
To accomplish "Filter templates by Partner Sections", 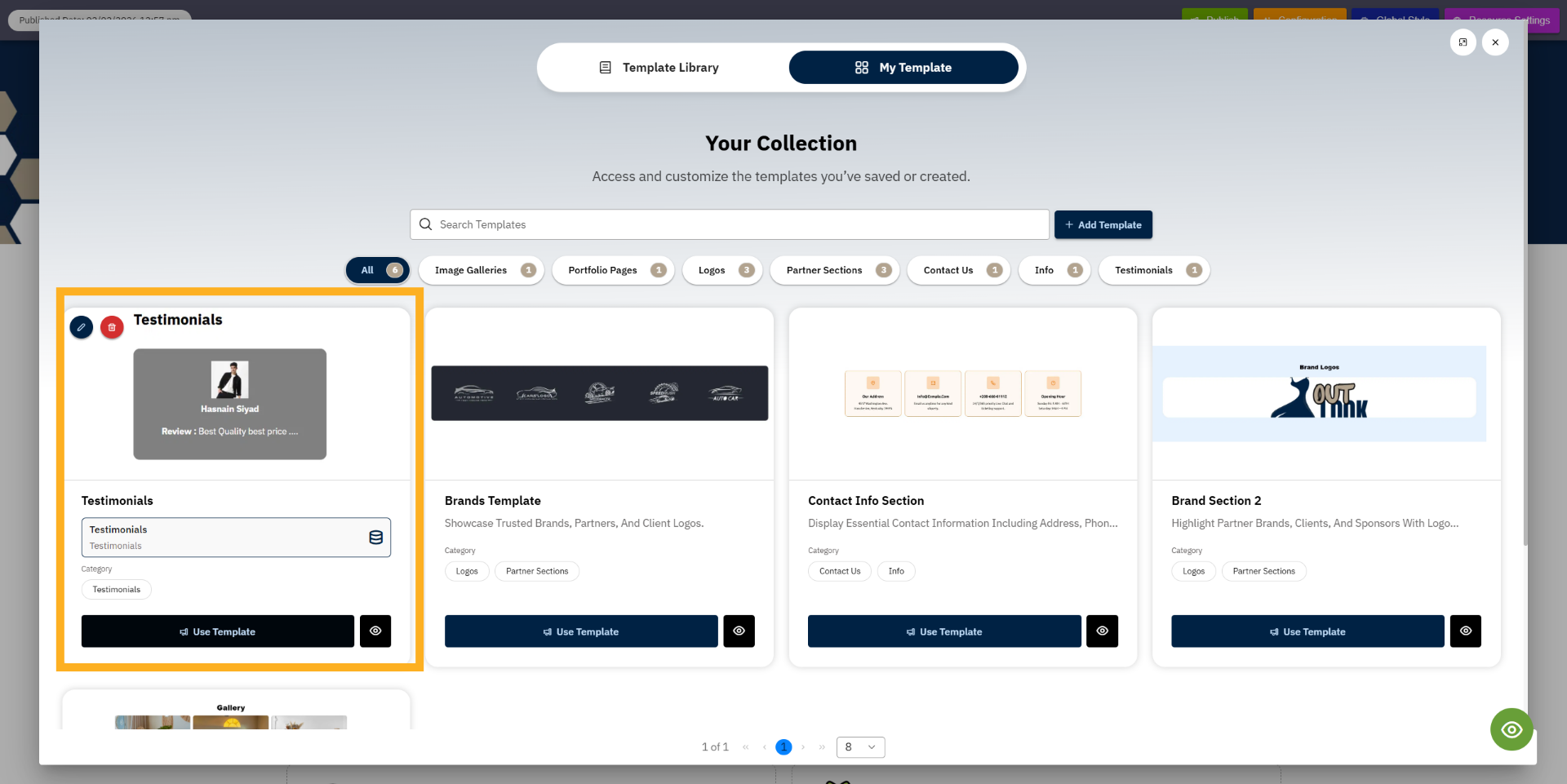I will tap(835, 270).
